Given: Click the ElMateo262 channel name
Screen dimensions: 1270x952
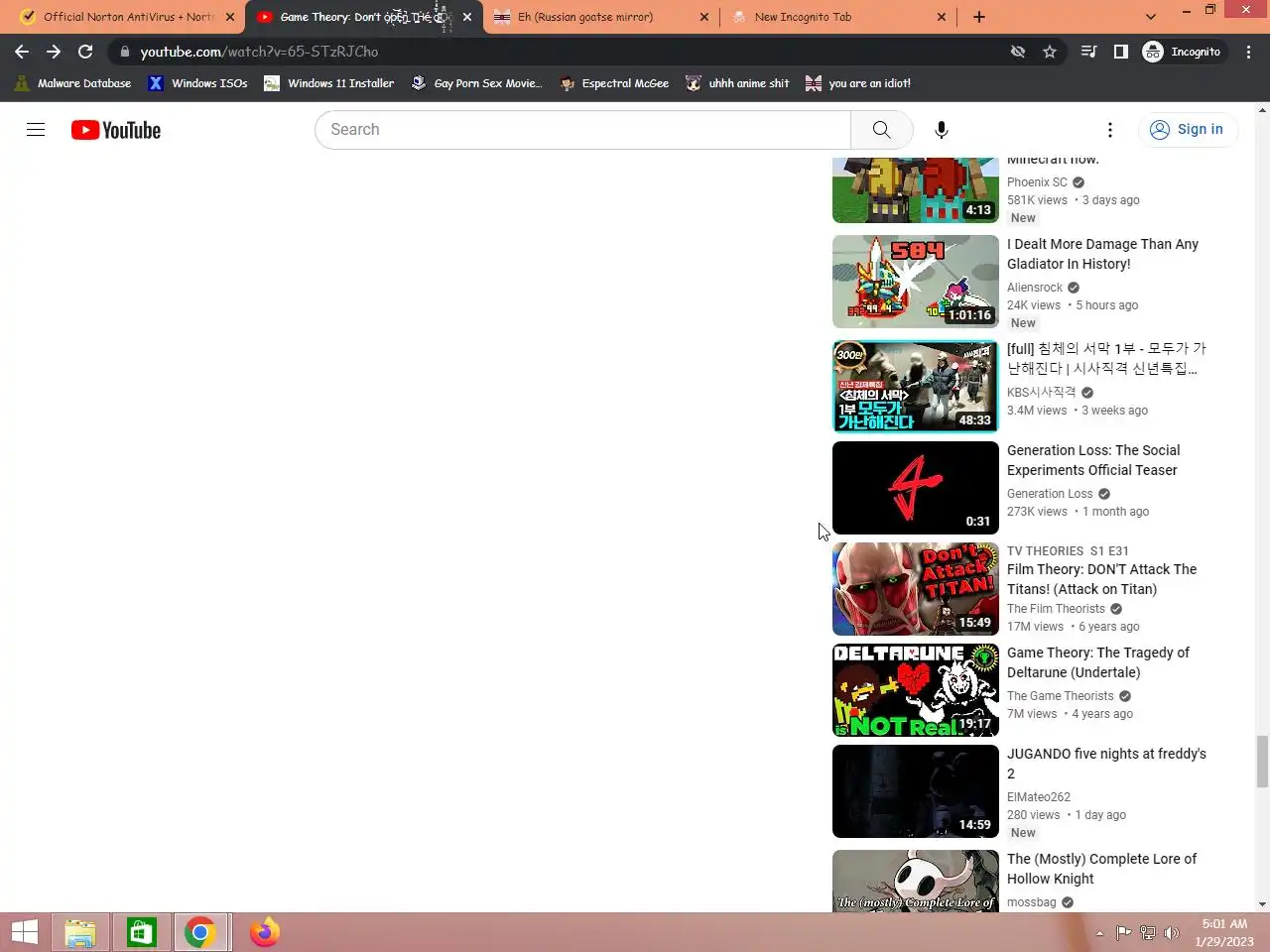Looking at the screenshot, I should tap(1039, 797).
